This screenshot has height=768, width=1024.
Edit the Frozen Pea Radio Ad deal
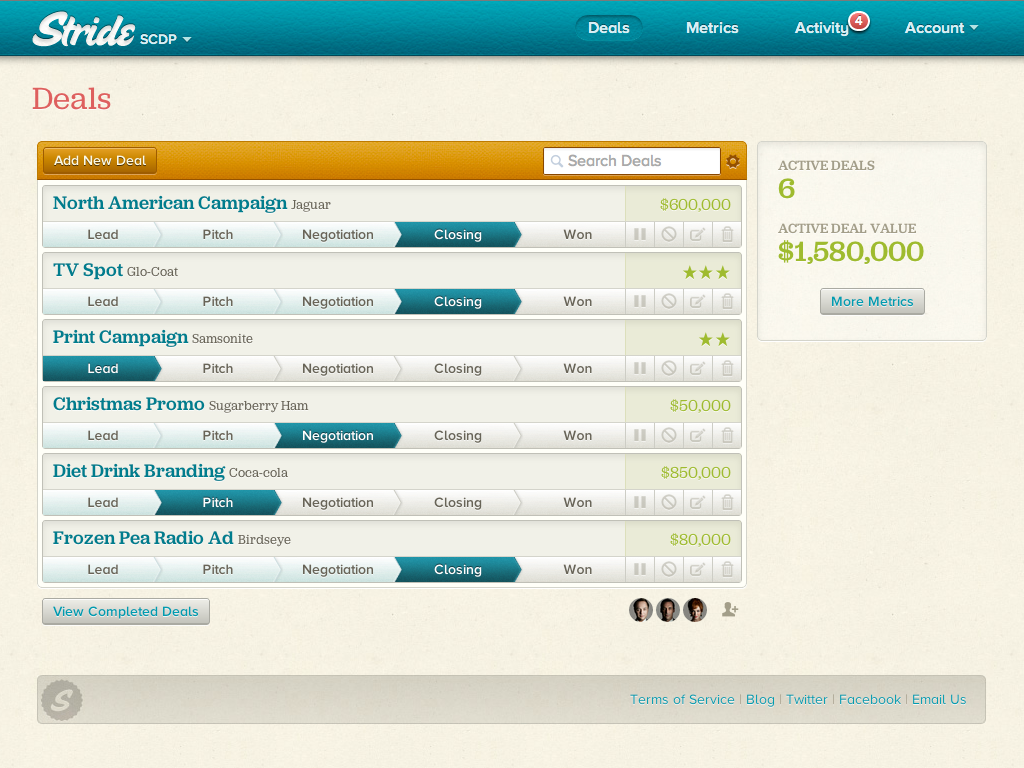(x=697, y=569)
